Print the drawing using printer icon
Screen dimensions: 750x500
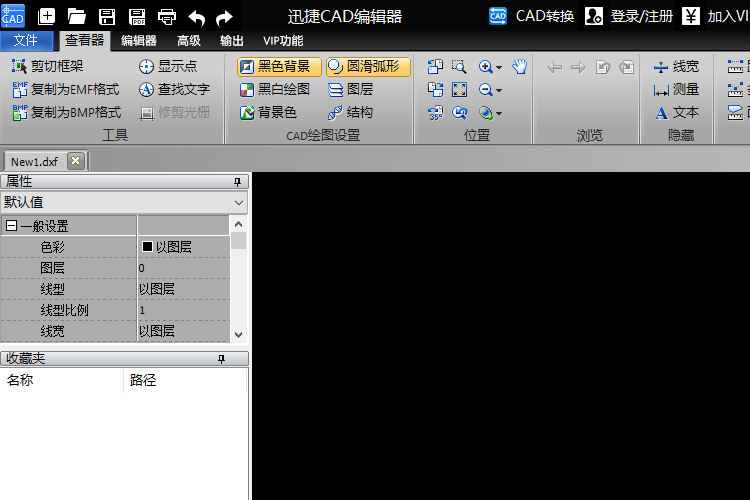(x=166, y=17)
